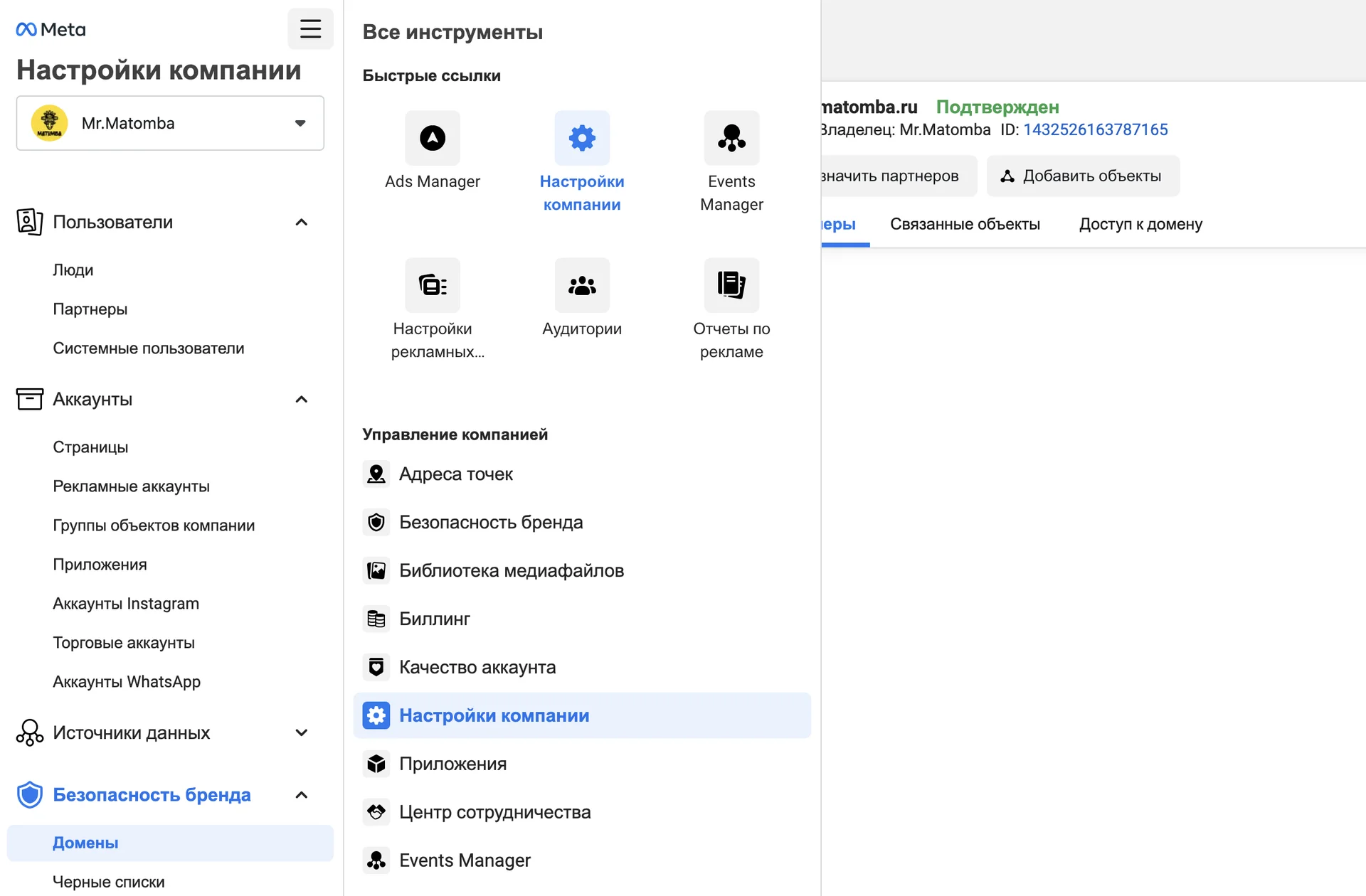Switch to the Доступ к домену tab
Image resolution: width=1366 pixels, height=896 pixels.
coord(1140,224)
